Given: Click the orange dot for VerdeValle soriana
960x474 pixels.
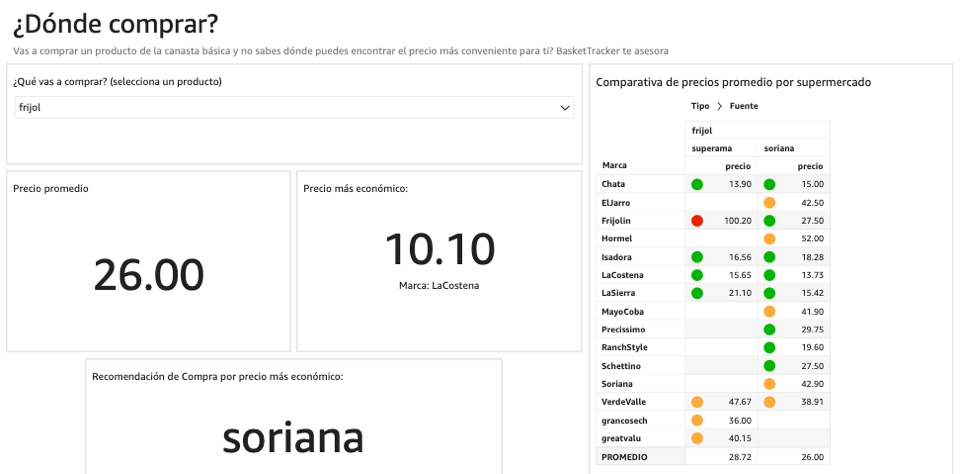Looking at the screenshot, I should click(770, 402).
